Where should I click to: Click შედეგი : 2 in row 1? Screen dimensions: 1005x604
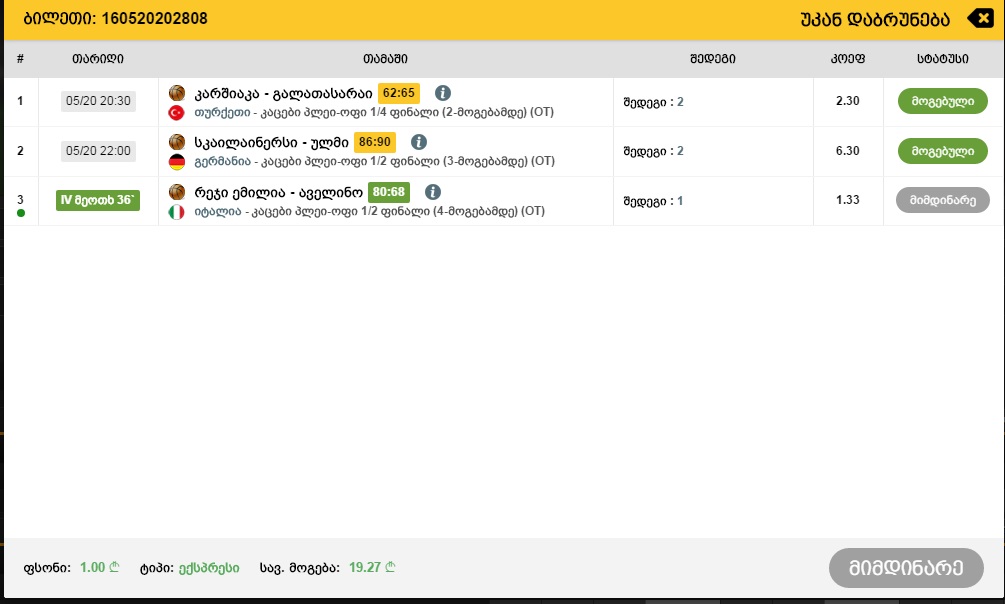[x=653, y=102]
